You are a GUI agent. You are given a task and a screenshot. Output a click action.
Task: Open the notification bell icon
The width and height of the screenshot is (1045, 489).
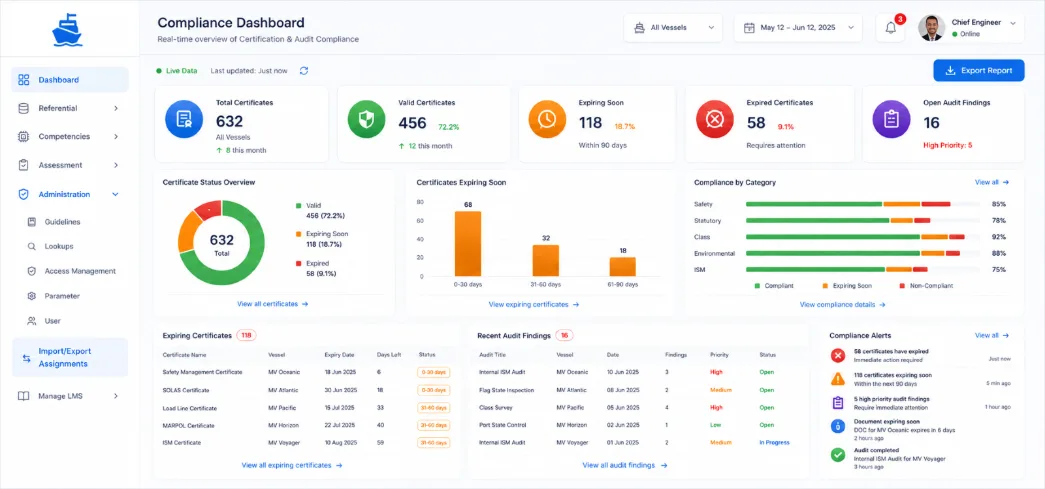click(890, 28)
